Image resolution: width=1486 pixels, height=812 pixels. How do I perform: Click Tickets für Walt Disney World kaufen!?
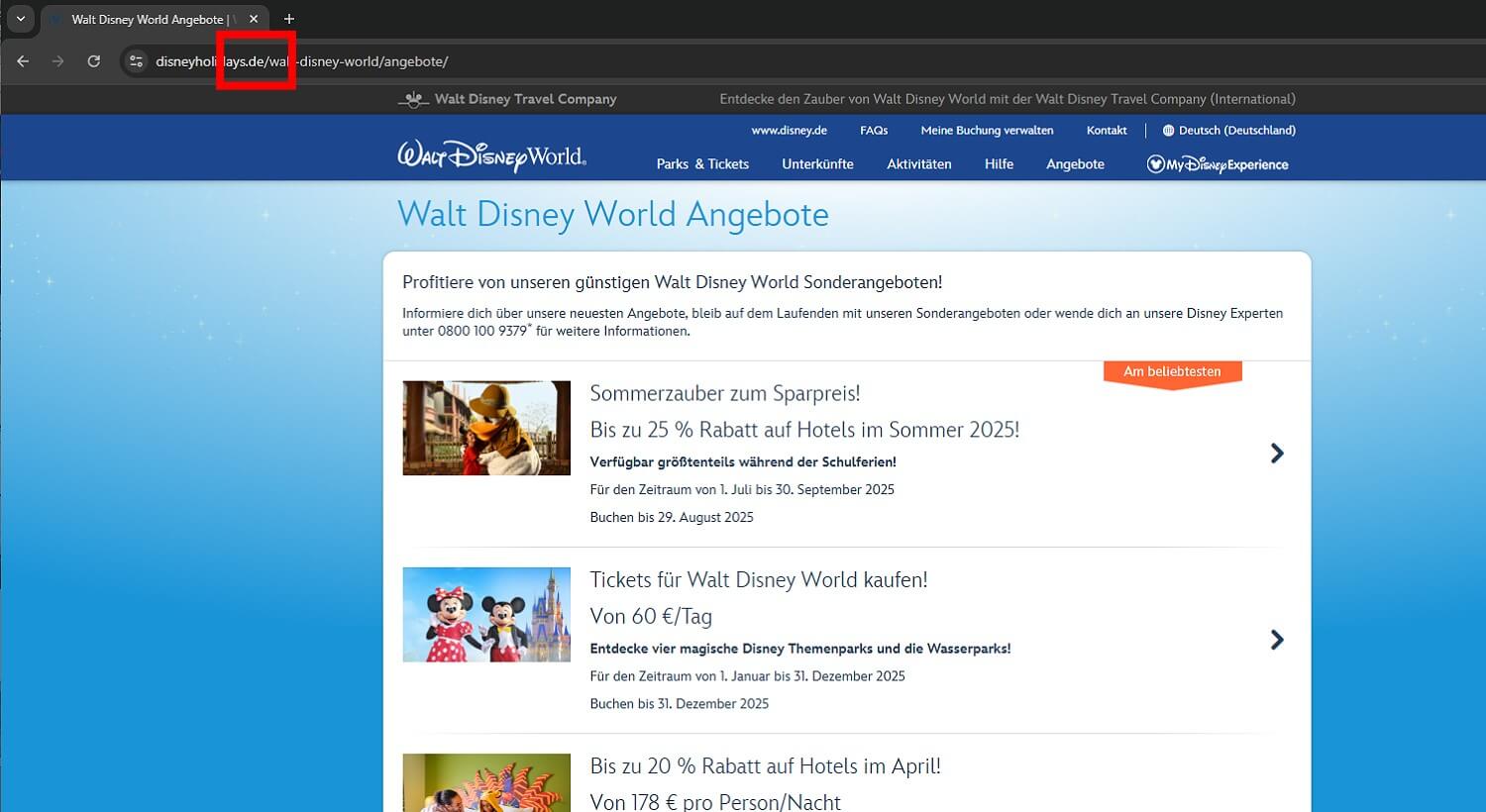[x=759, y=579]
